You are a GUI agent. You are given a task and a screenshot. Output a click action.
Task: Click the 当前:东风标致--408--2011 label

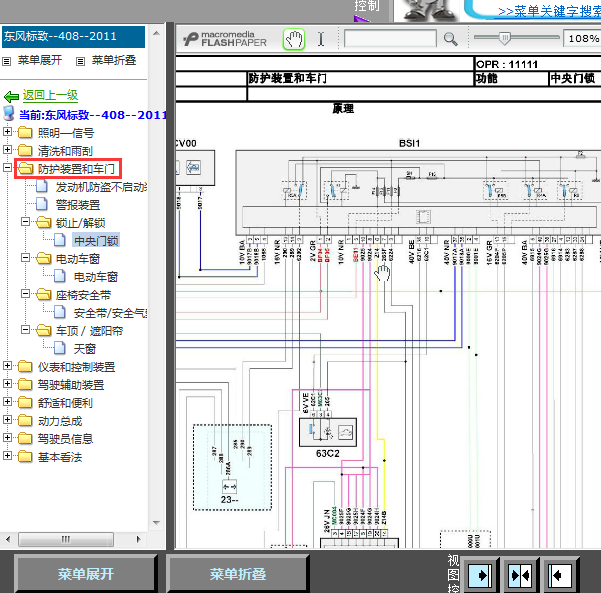click(x=93, y=115)
